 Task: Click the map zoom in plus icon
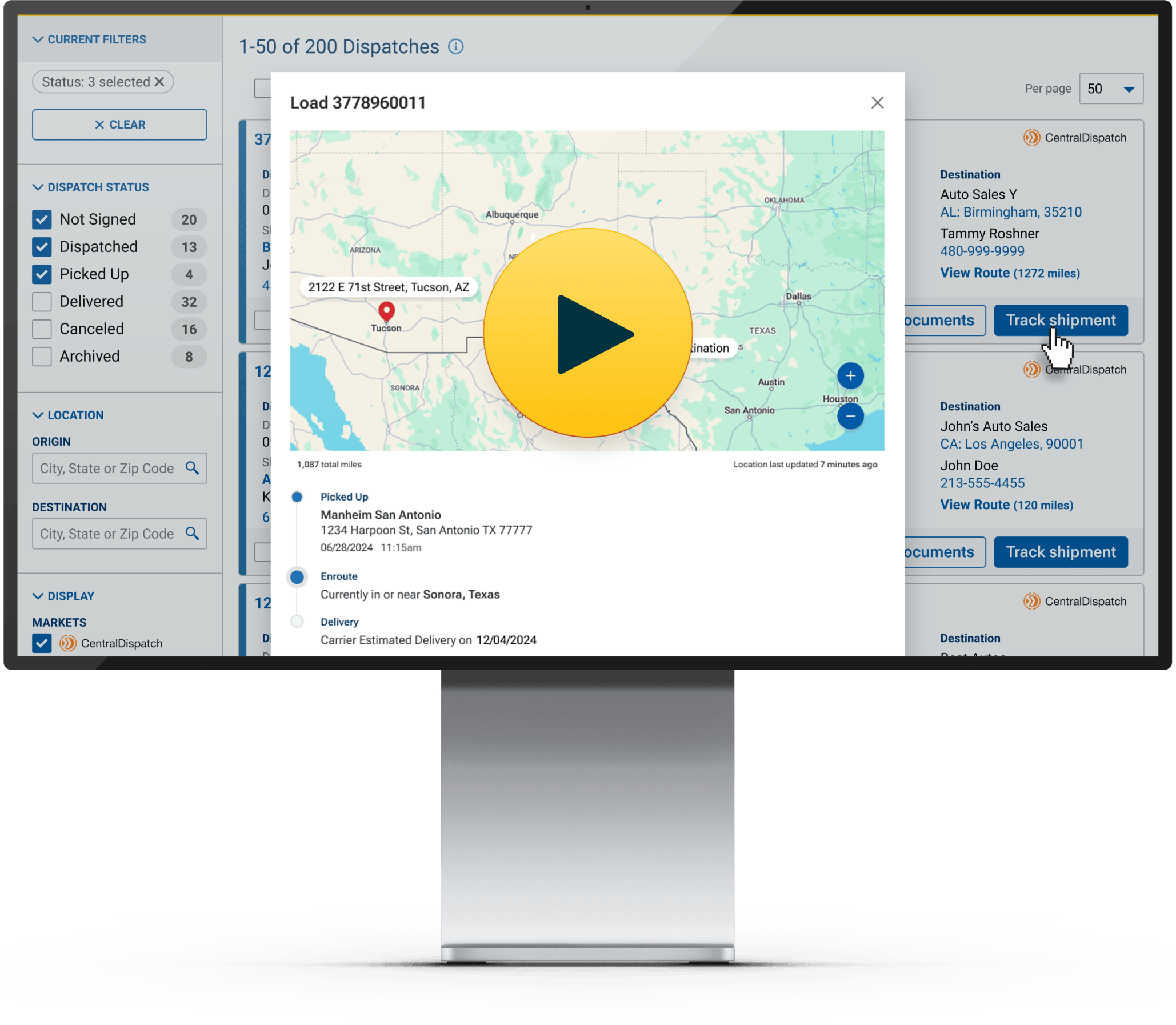[x=850, y=376]
